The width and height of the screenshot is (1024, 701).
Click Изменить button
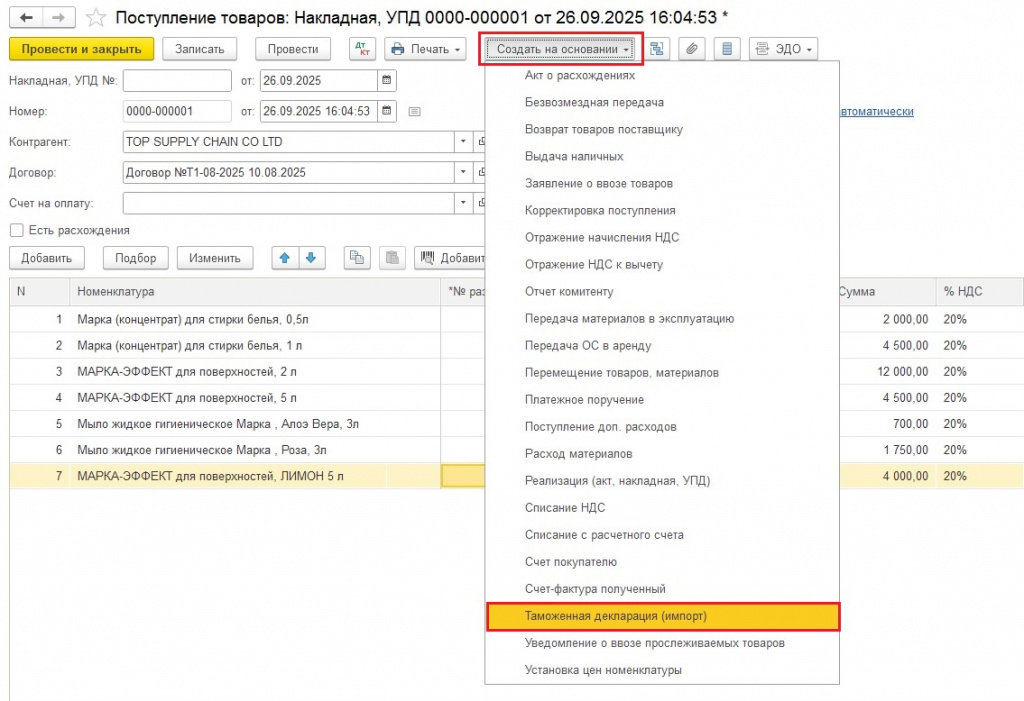pos(215,258)
